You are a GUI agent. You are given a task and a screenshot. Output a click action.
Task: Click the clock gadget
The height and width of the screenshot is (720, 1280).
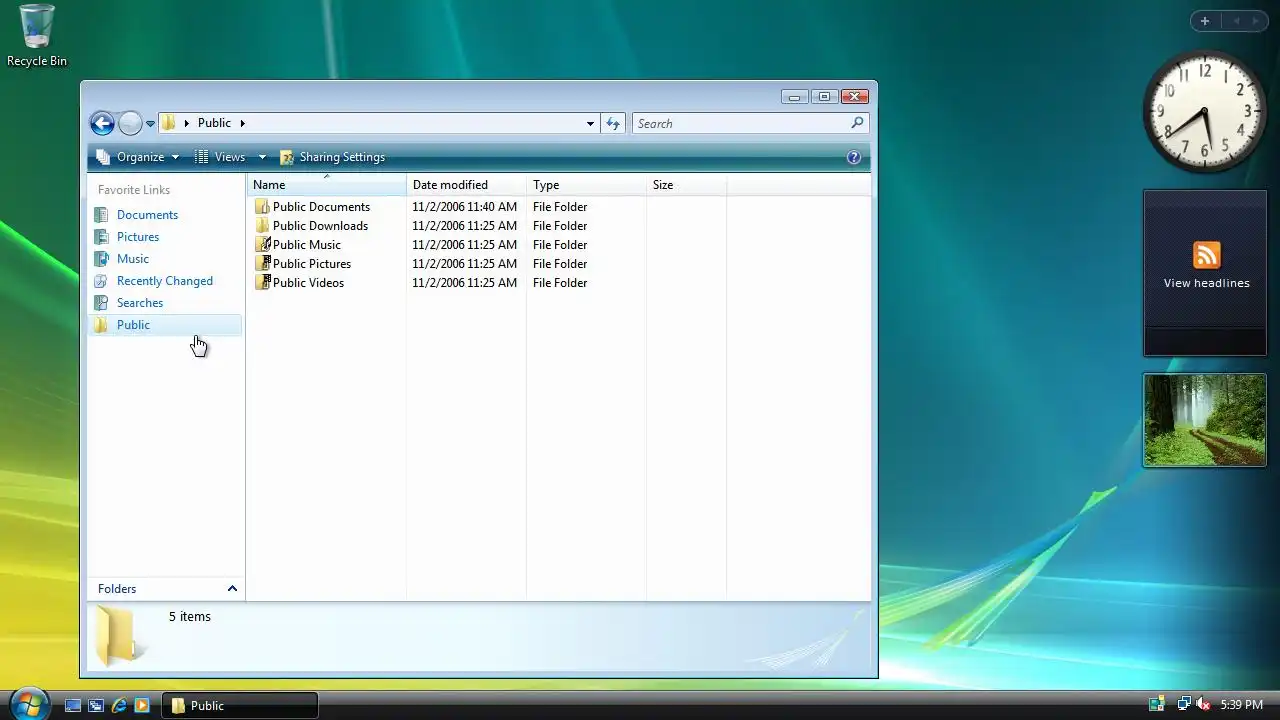1205,112
